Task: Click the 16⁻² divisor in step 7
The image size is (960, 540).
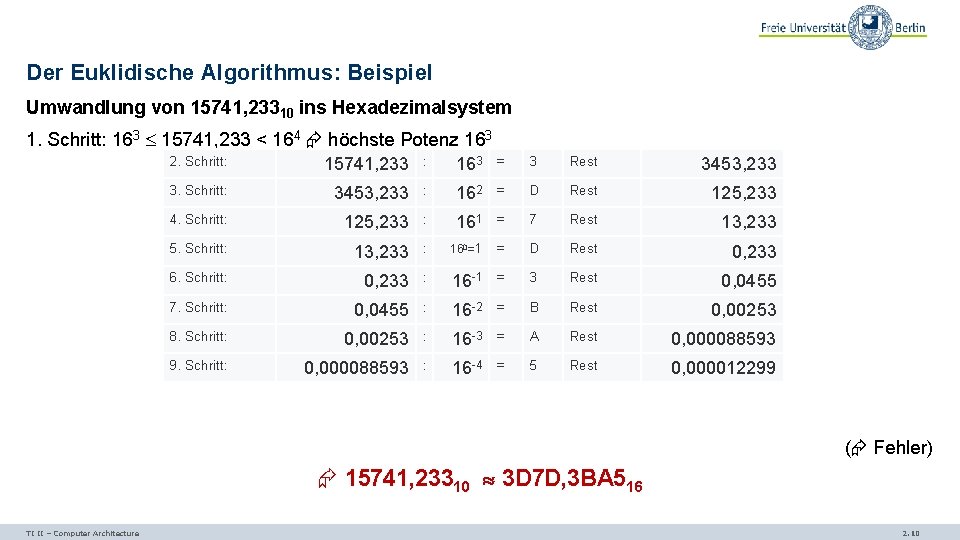Action: tap(467, 309)
